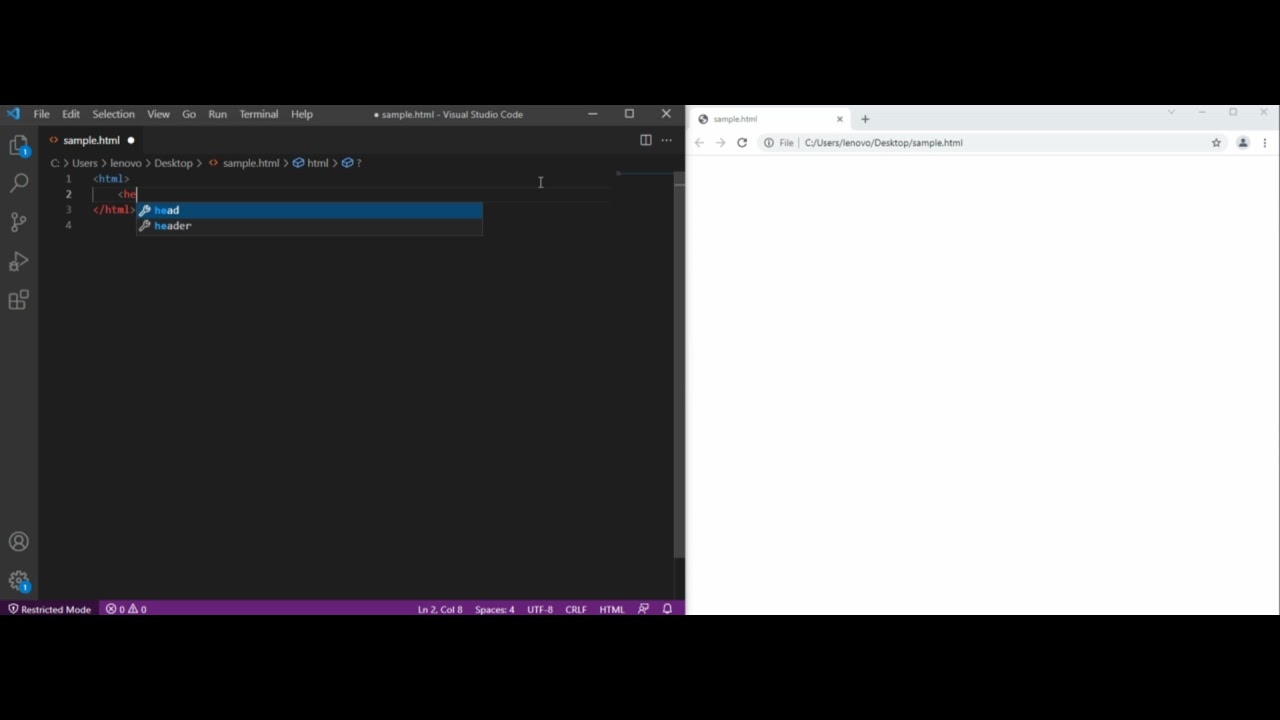Open the Extensions view
Screen dimensions: 1280x720
pyautogui.click(x=18, y=300)
